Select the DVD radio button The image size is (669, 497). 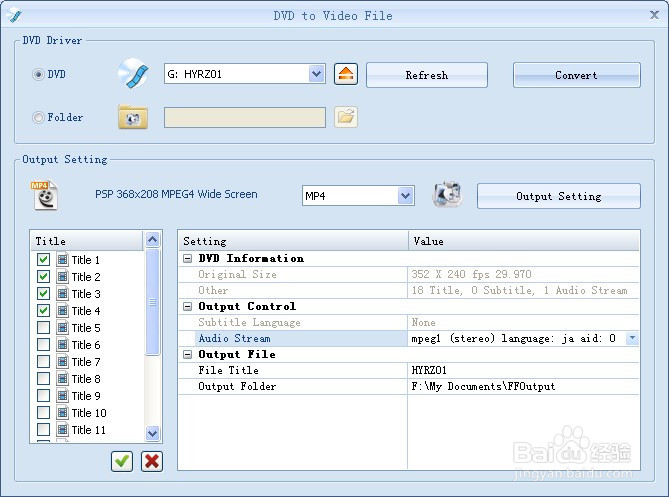click(38, 74)
